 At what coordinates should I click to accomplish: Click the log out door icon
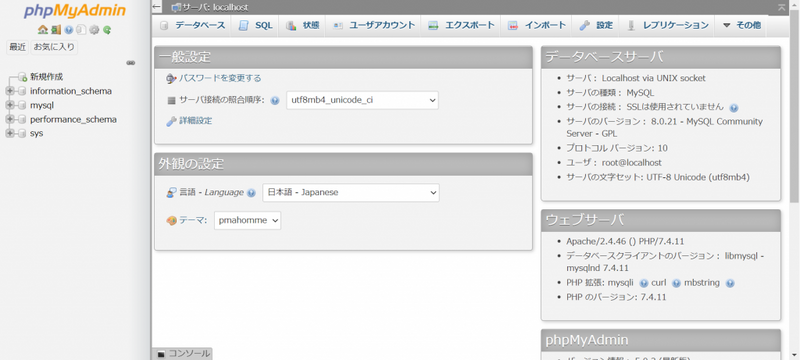(56, 30)
